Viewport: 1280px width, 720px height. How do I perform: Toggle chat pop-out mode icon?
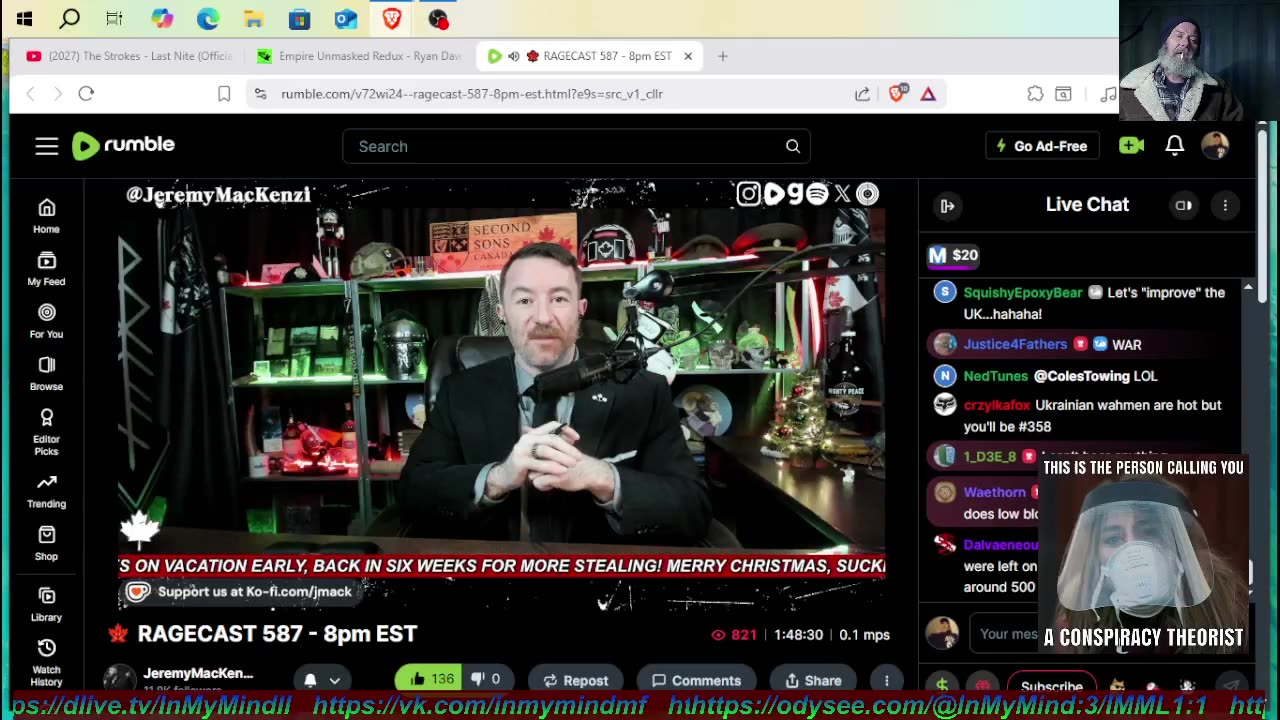[1184, 206]
